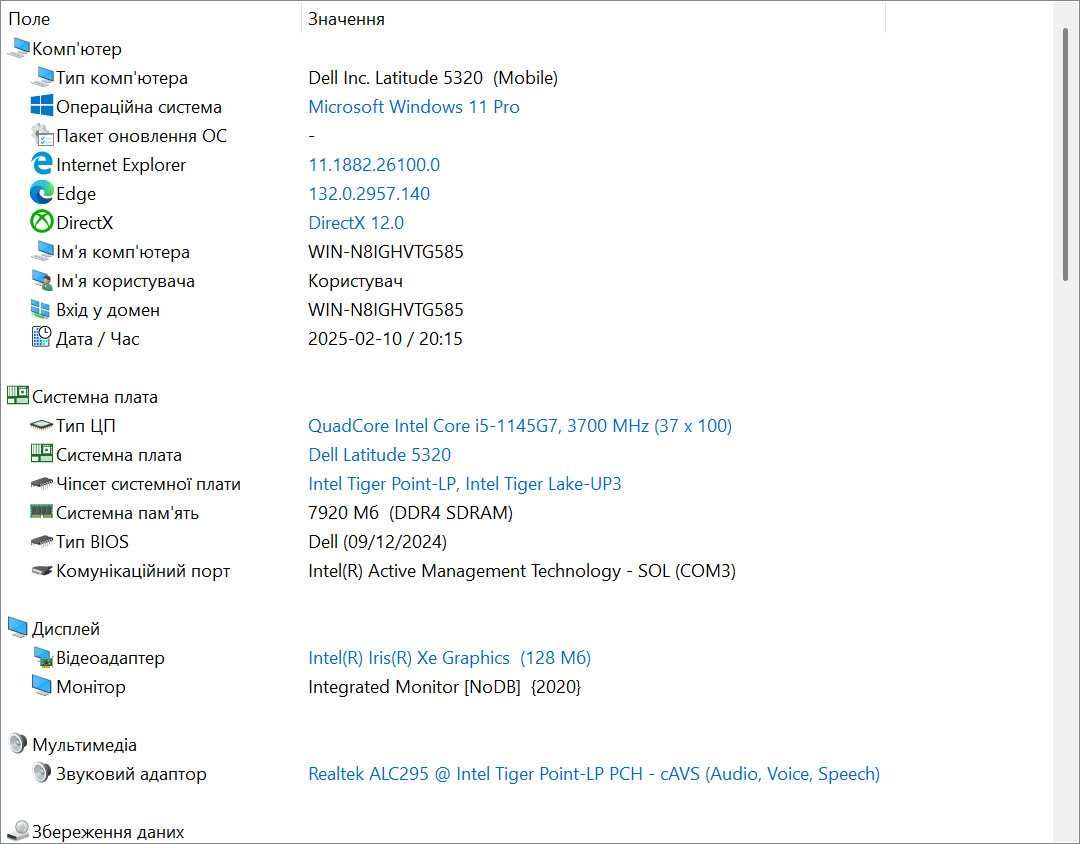This screenshot has height=844, width=1080.
Task: Click the Дисплей section monitor icon
Action: point(18,628)
